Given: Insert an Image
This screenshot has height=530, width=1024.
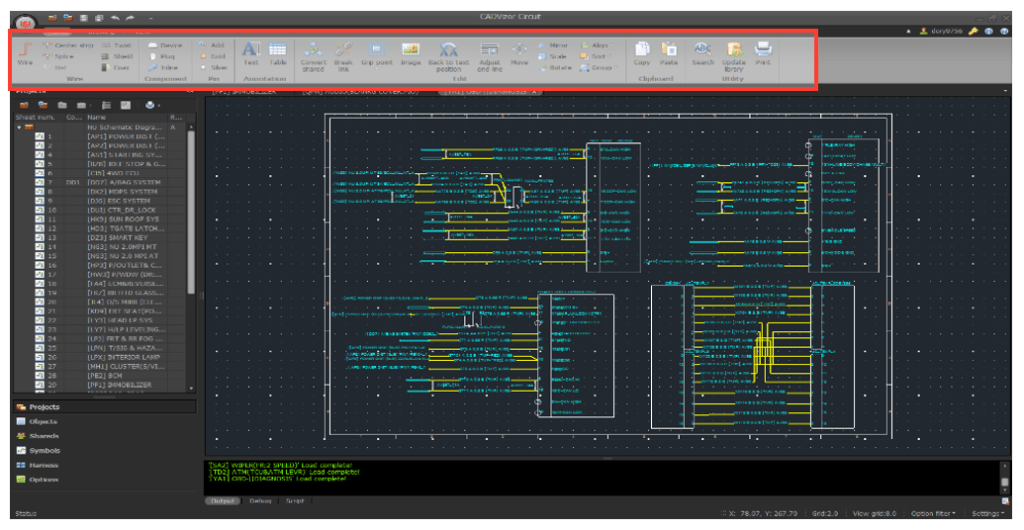Looking at the screenshot, I should click(411, 54).
